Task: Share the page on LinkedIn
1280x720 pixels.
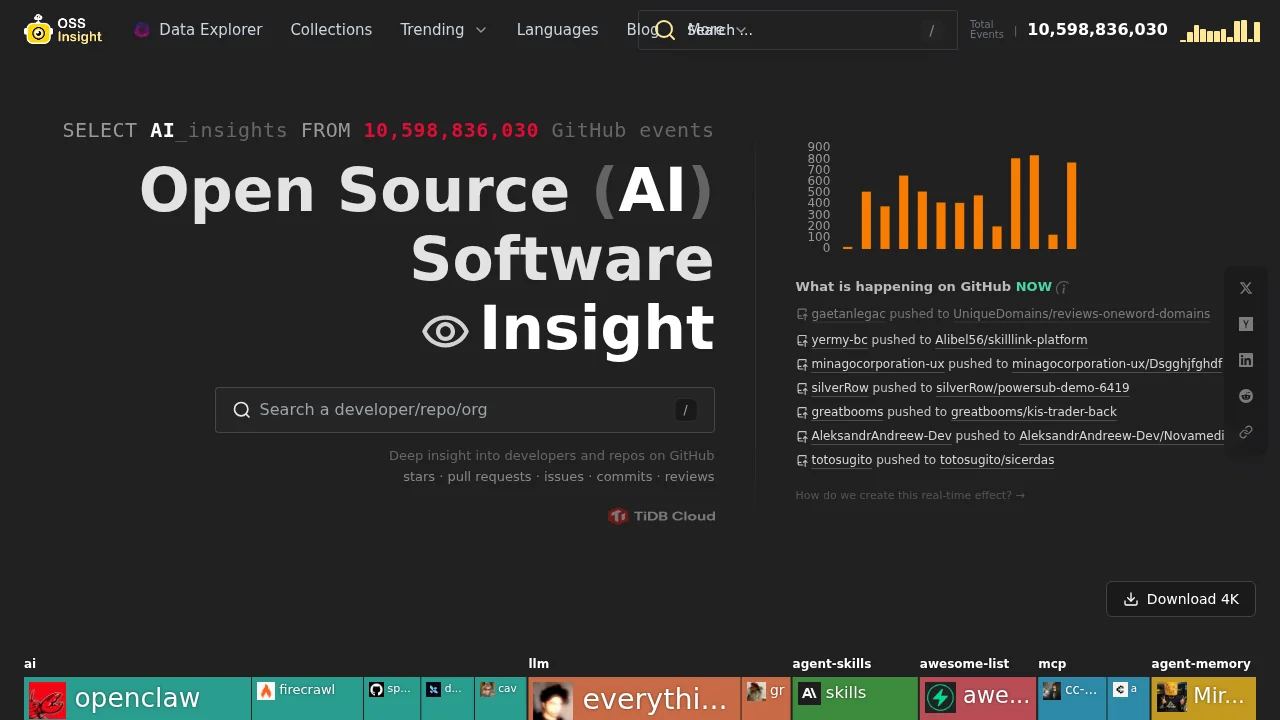Action: pyautogui.click(x=1245, y=360)
